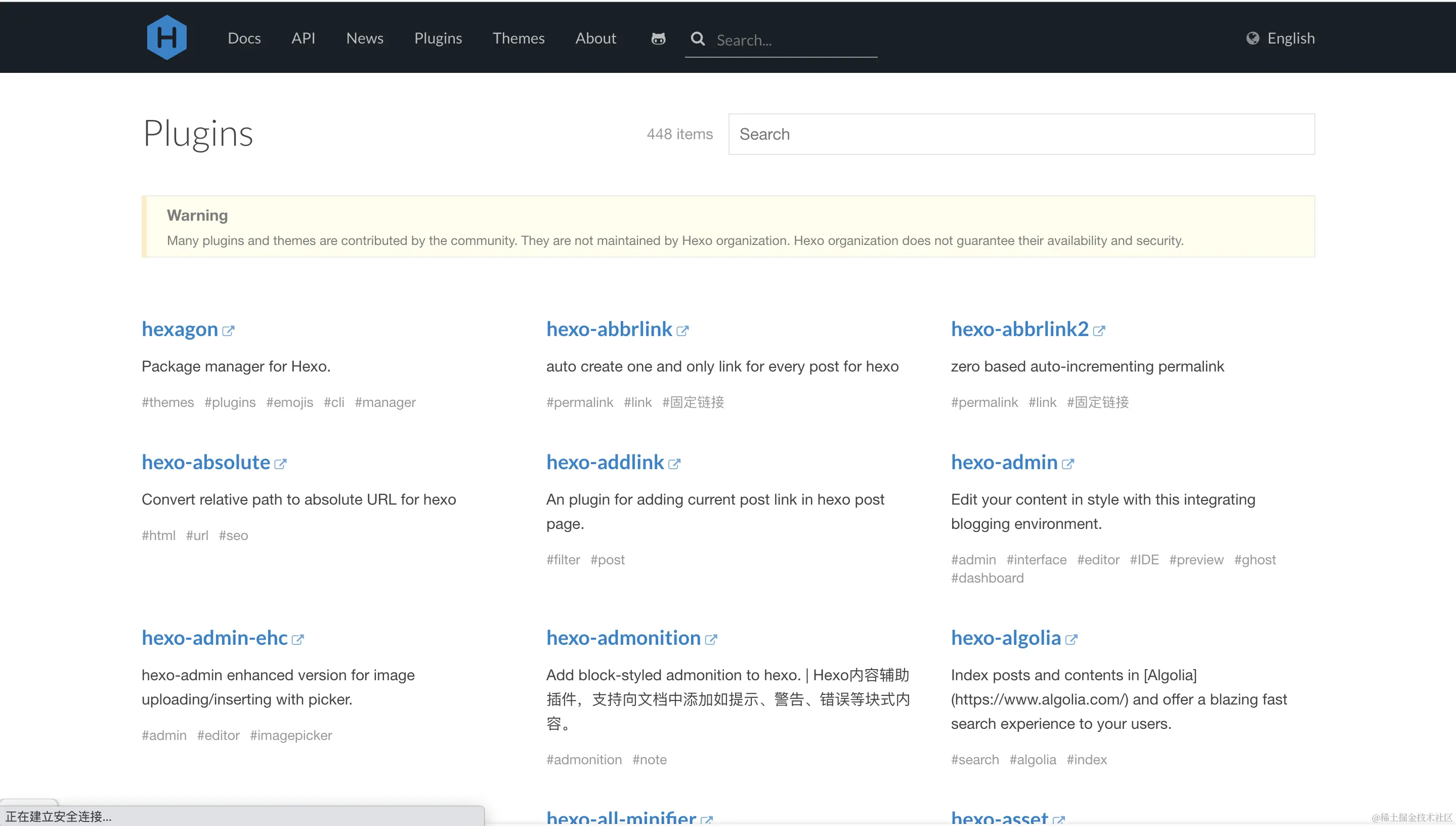
Task: Click external link icon beside hexo-admin
Action: (1067, 464)
